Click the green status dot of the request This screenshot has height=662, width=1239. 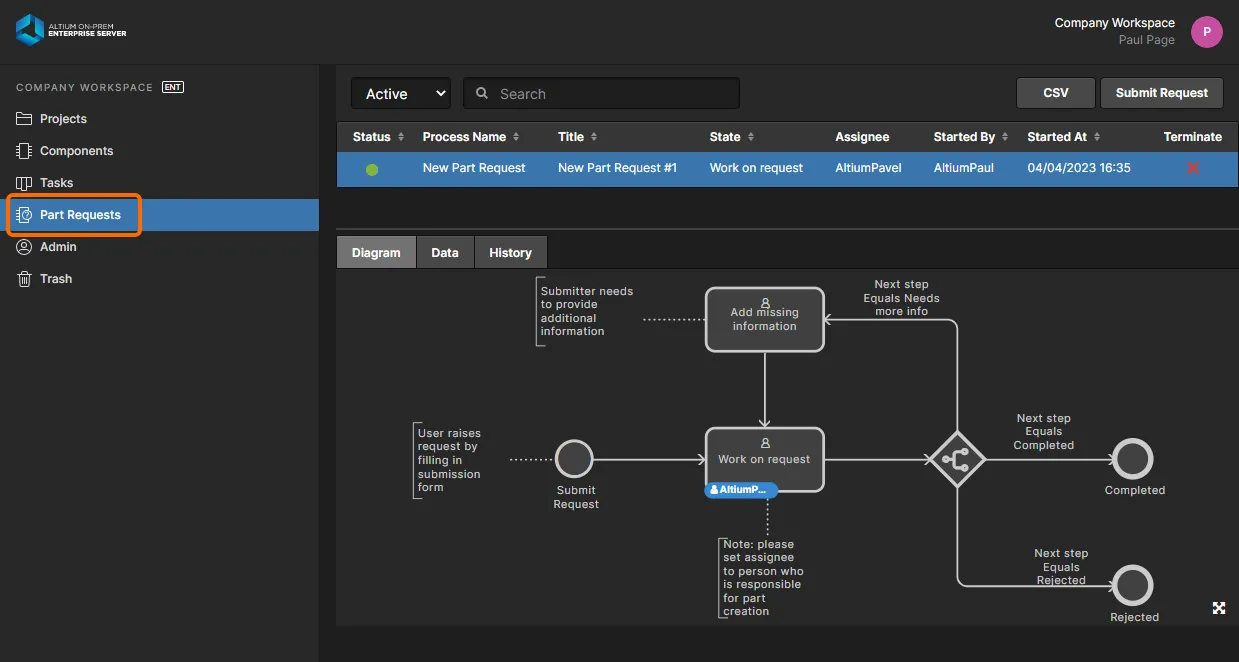[372, 169]
